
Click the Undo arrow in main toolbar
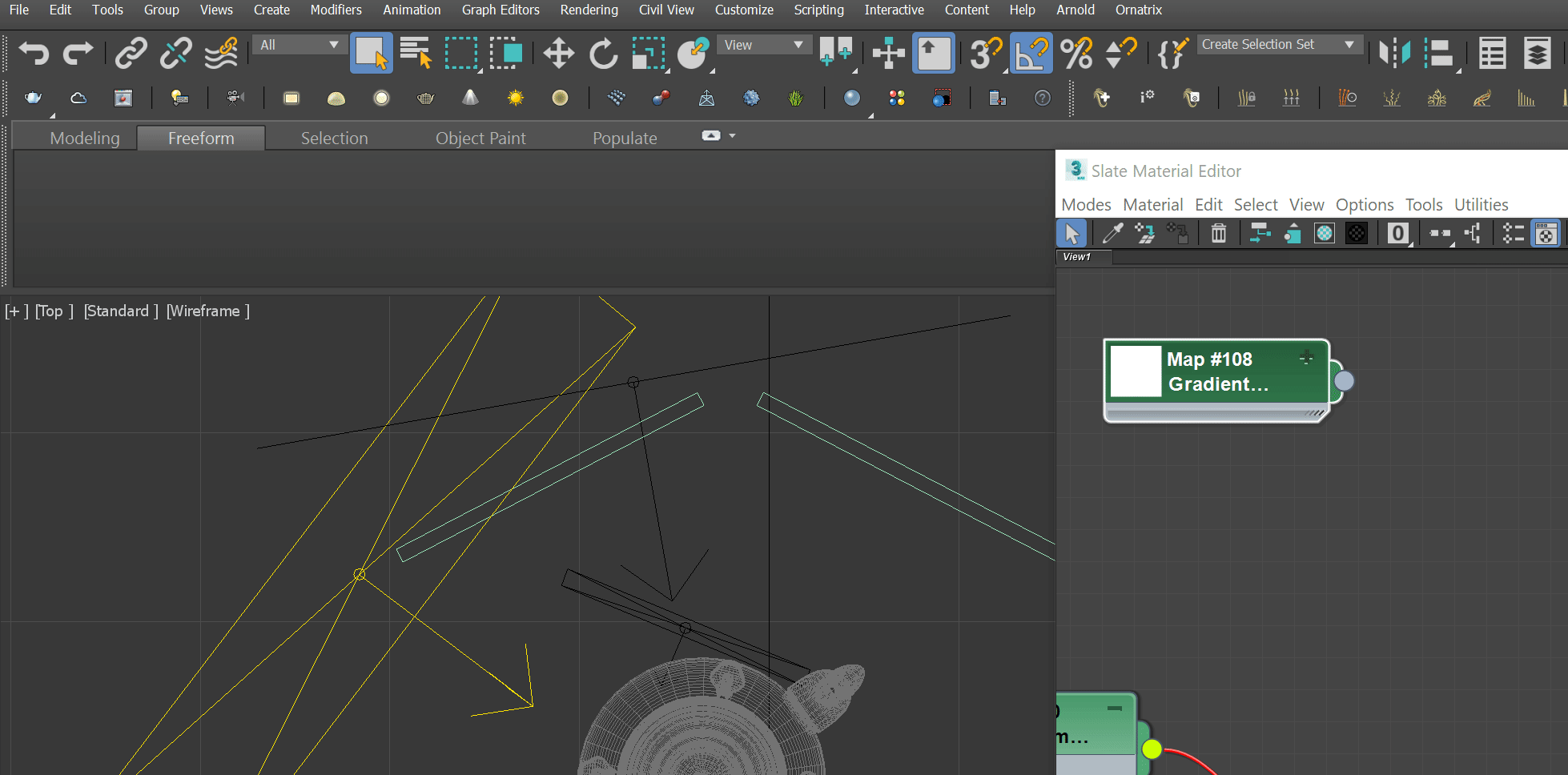[x=34, y=54]
